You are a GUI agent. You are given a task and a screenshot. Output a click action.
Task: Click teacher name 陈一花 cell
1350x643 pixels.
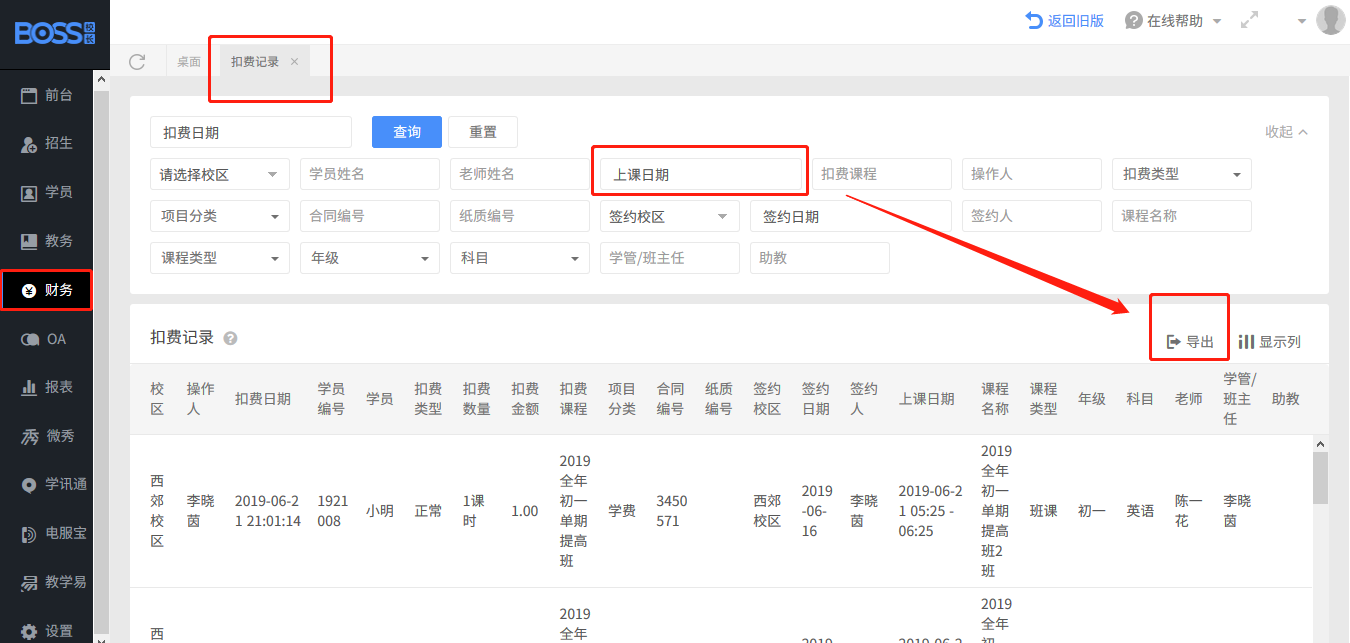click(1189, 511)
